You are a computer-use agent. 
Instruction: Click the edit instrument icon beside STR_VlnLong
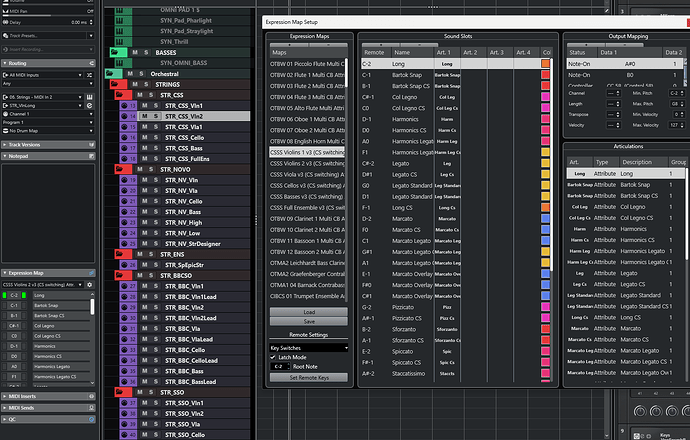click(89, 106)
